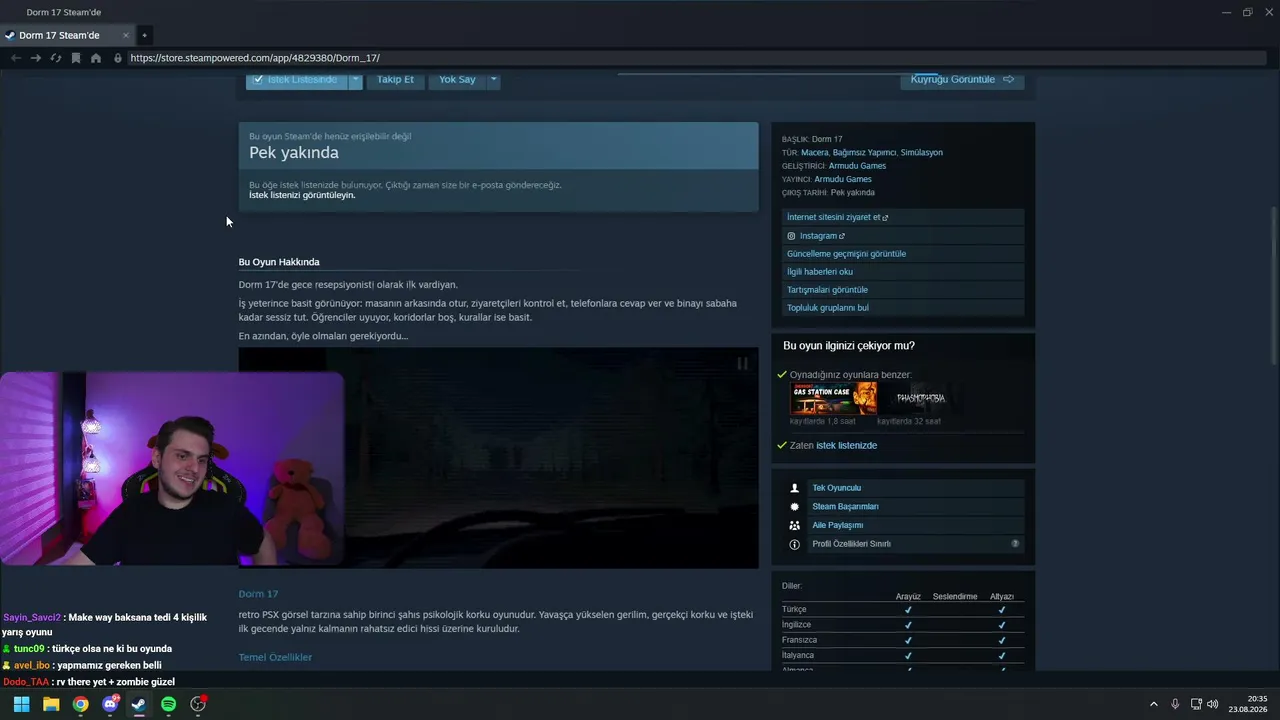Open File Explorer from the taskbar
This screenshot has height=720, width=1280.
(x=51, y=704)
